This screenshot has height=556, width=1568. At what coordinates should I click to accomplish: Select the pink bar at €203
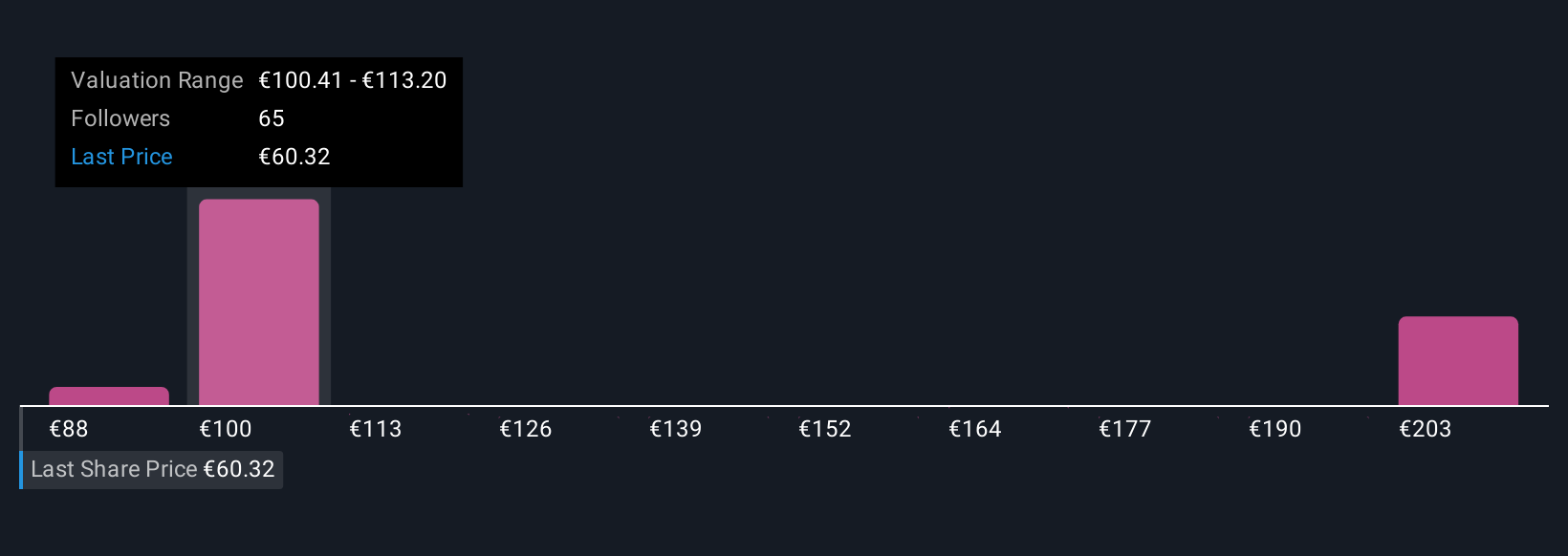pos(1458,361)
